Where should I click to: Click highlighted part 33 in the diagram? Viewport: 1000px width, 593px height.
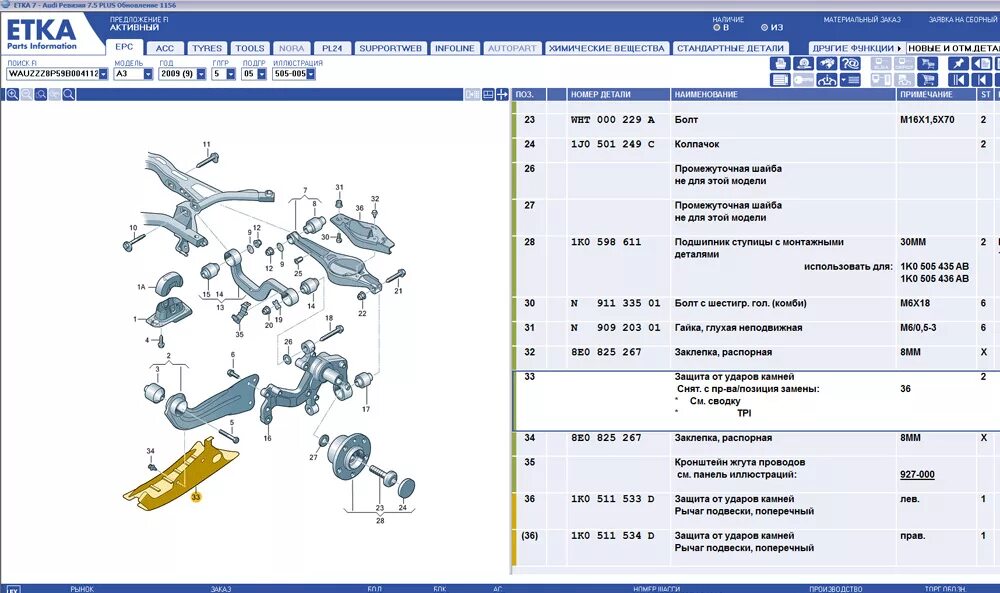182,475
